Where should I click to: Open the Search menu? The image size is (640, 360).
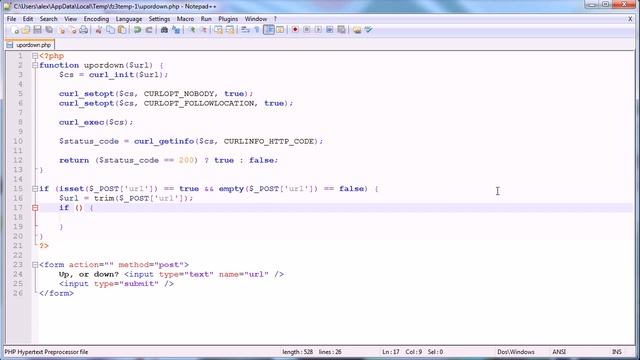[49, 19]
